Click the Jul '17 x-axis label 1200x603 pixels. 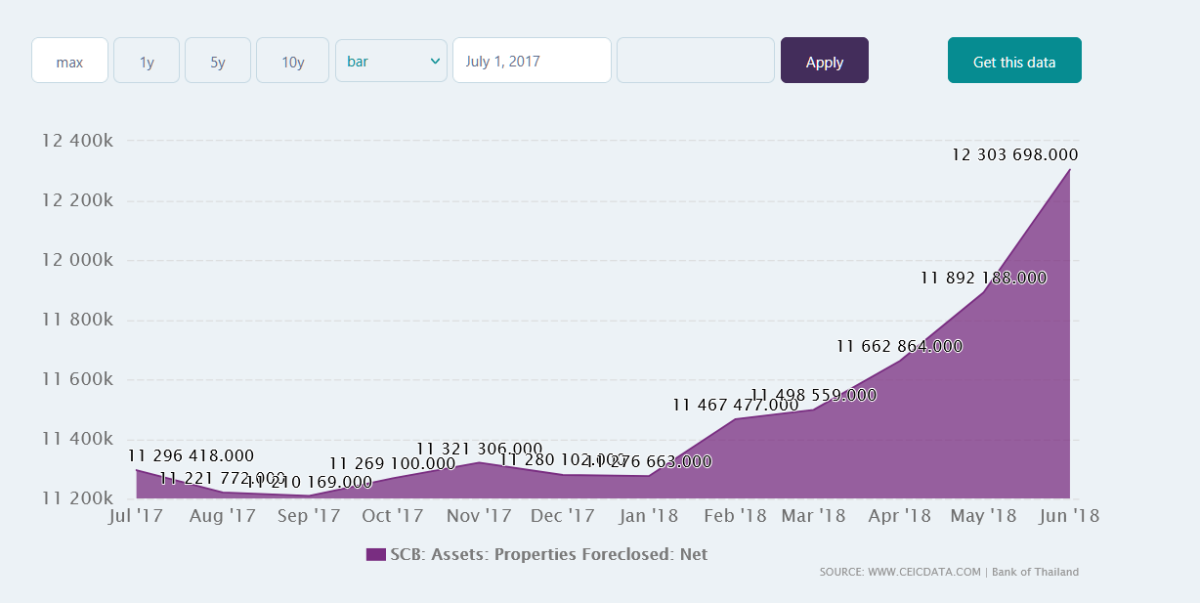[x=136, y=516]
